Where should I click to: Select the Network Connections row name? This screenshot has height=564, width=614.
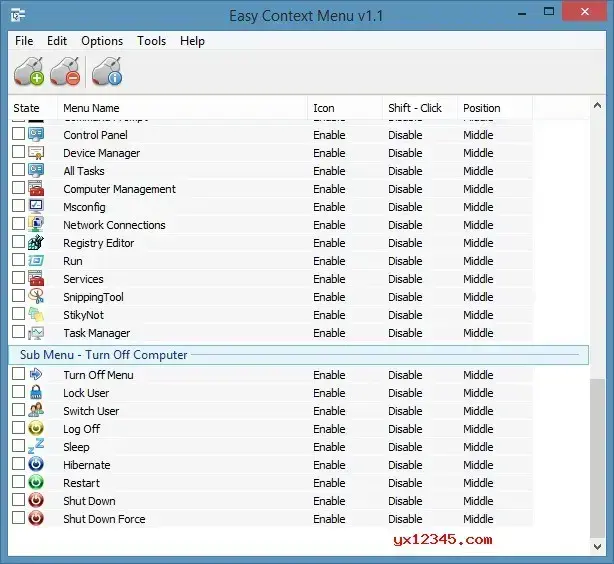point(114,225)
